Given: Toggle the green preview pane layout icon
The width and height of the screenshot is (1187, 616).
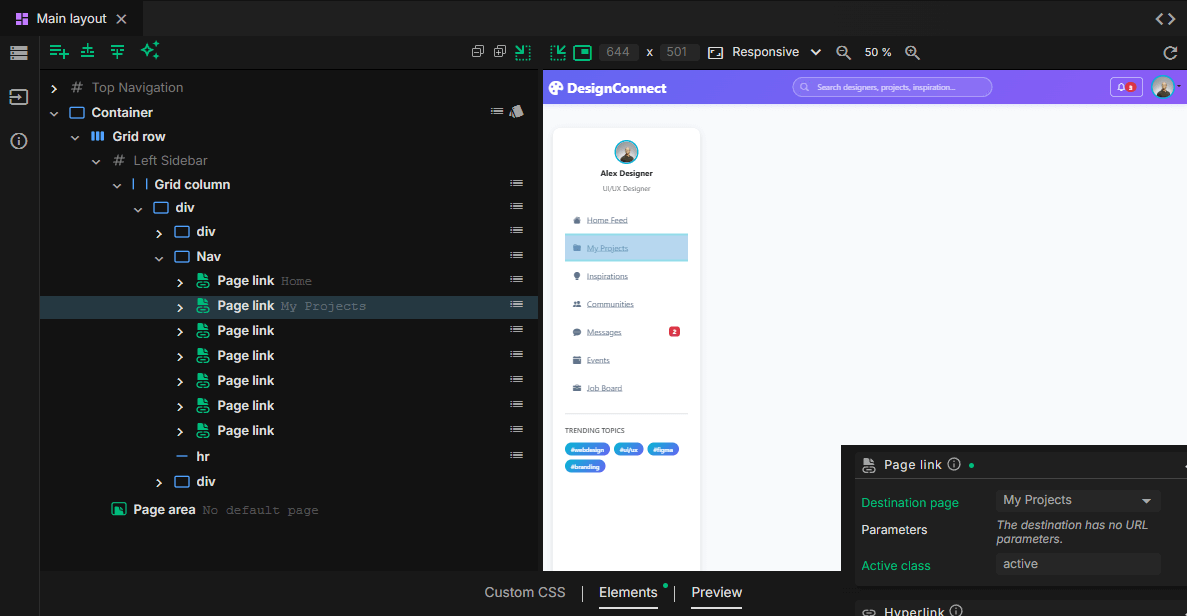Looking at the screenshot, I should (x=582, y=52).
